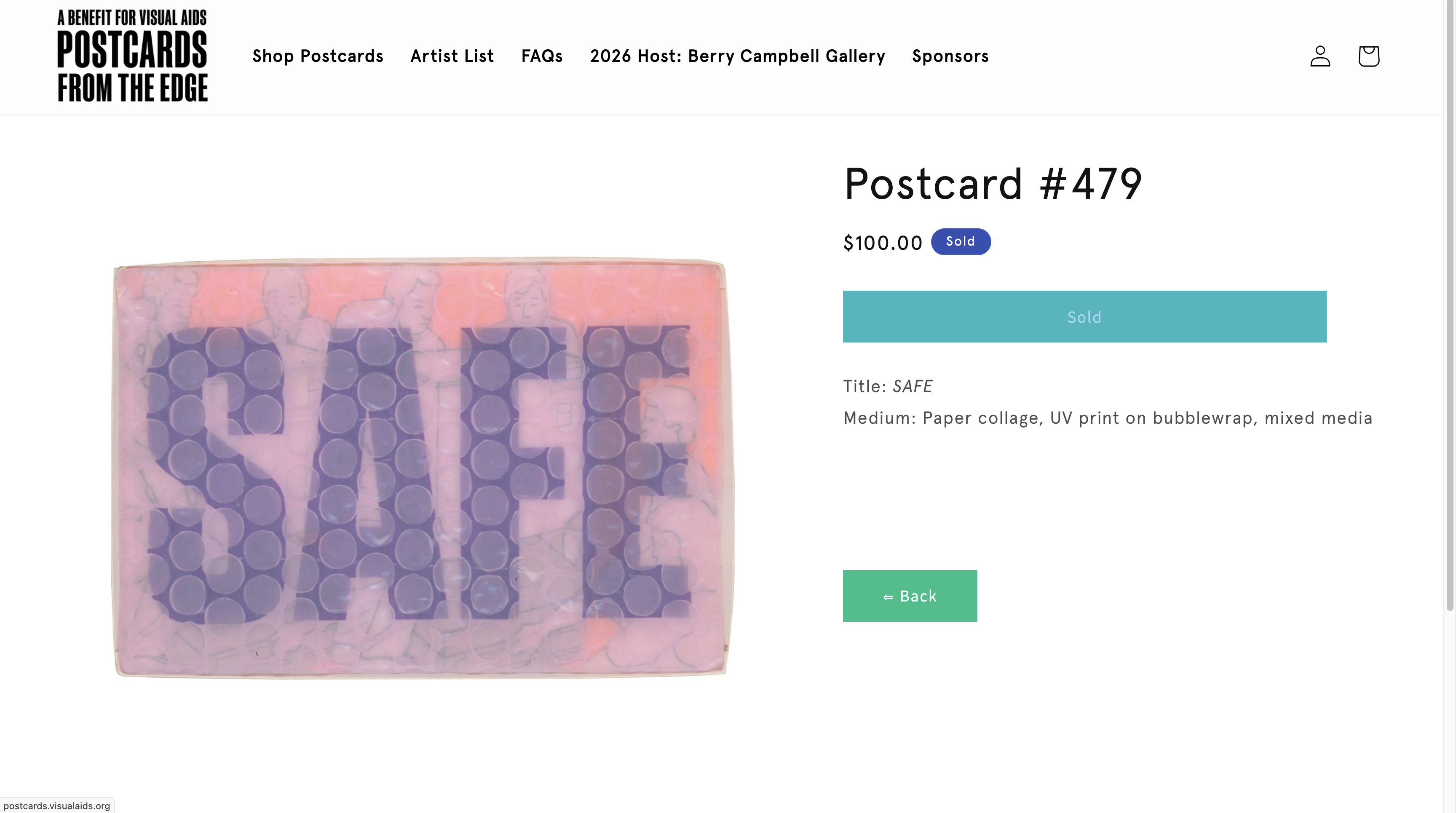
Task: Click the blue Sold badge beside price
Action: (960, 242)
